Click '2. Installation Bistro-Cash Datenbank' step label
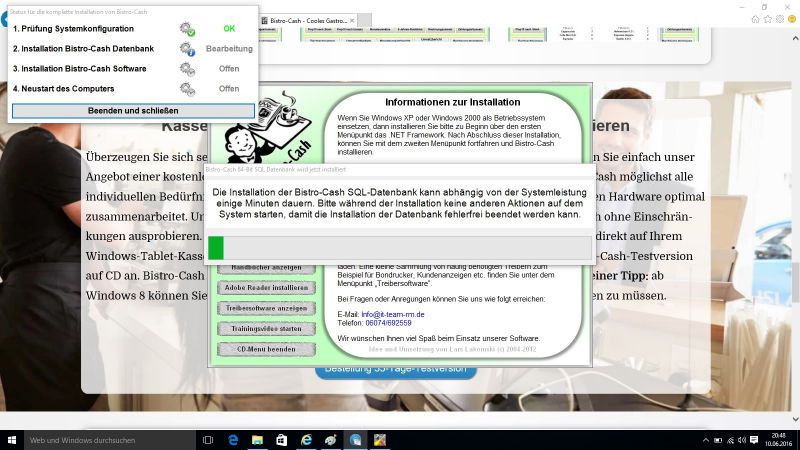 (x=83, y=48)
